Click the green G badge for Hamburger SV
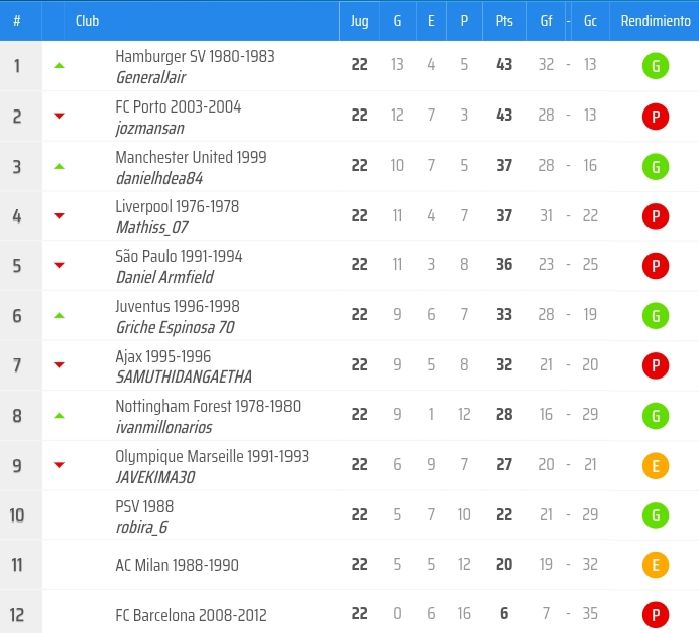Screen dimensions: 699x633 pos(655,66)
